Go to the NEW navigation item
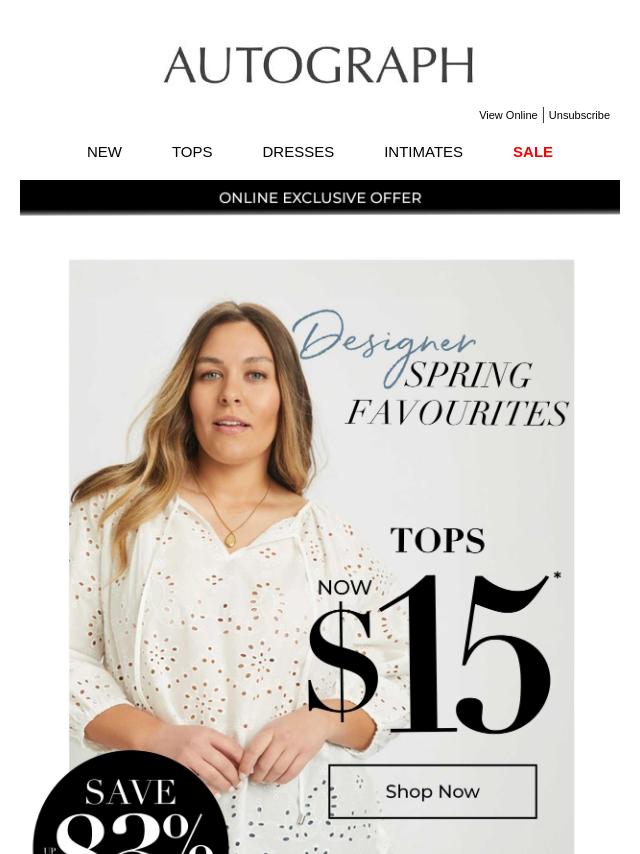 105,152
